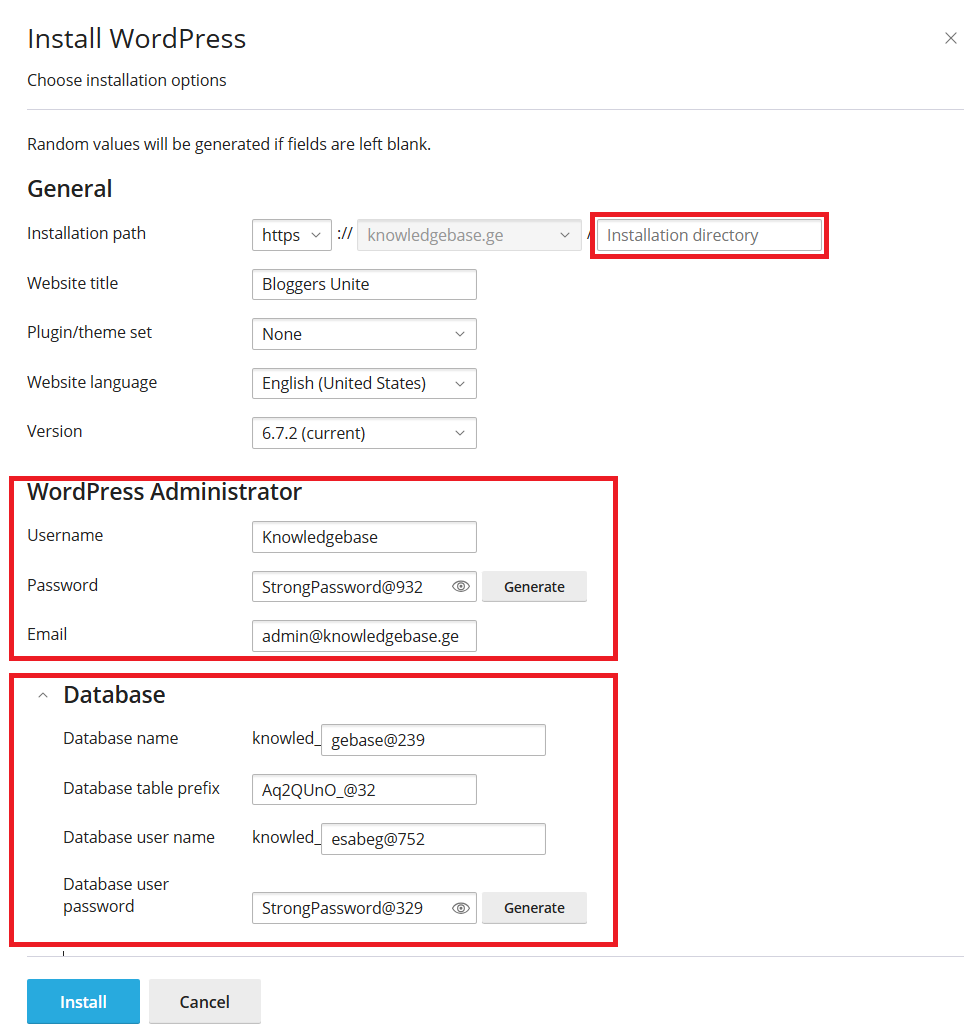Open the https protocol dropdown
This screenshot has width=967, height=1027.
pos(292,235)
